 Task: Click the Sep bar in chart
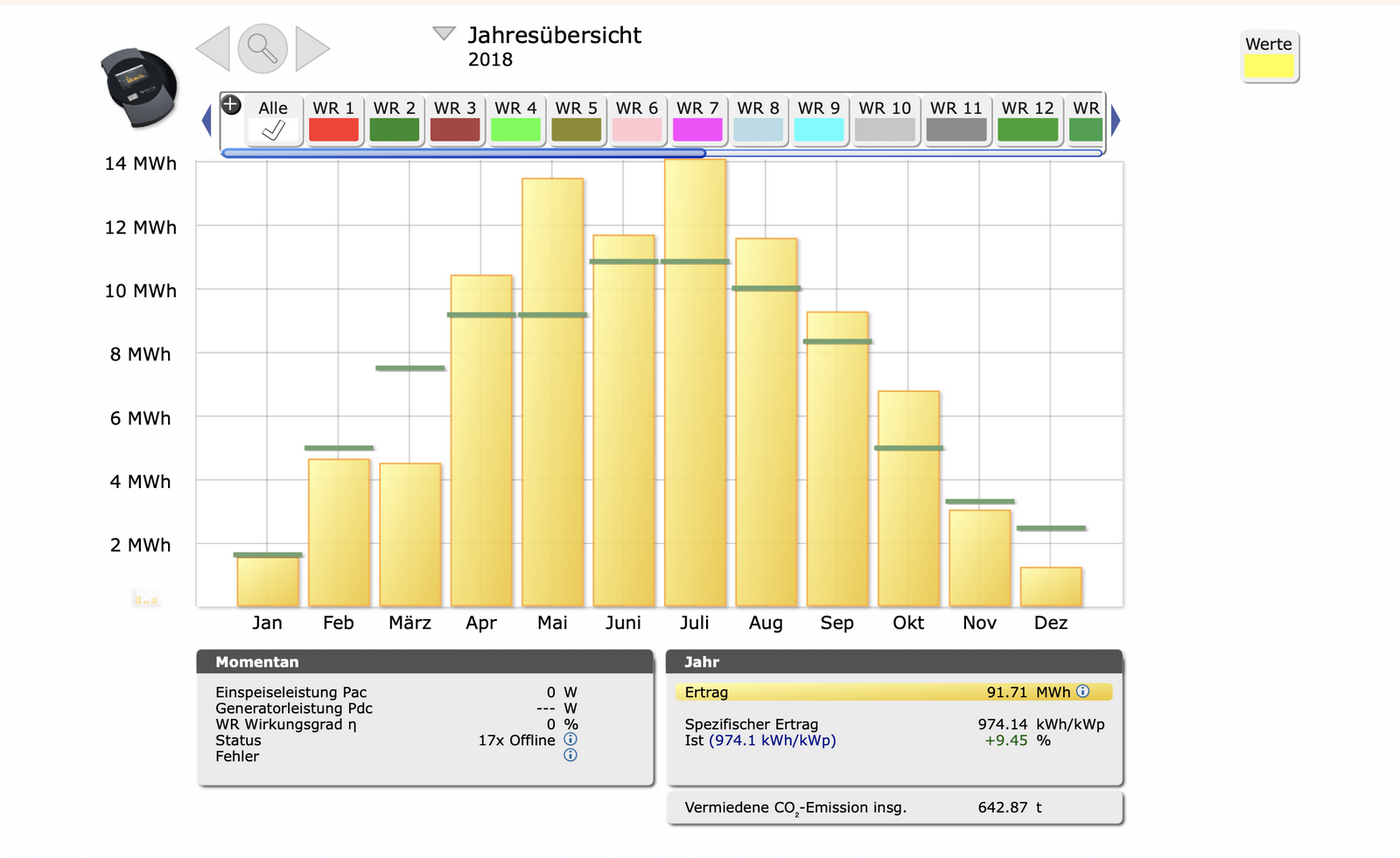pyautogui.click(x=837, y=459)
